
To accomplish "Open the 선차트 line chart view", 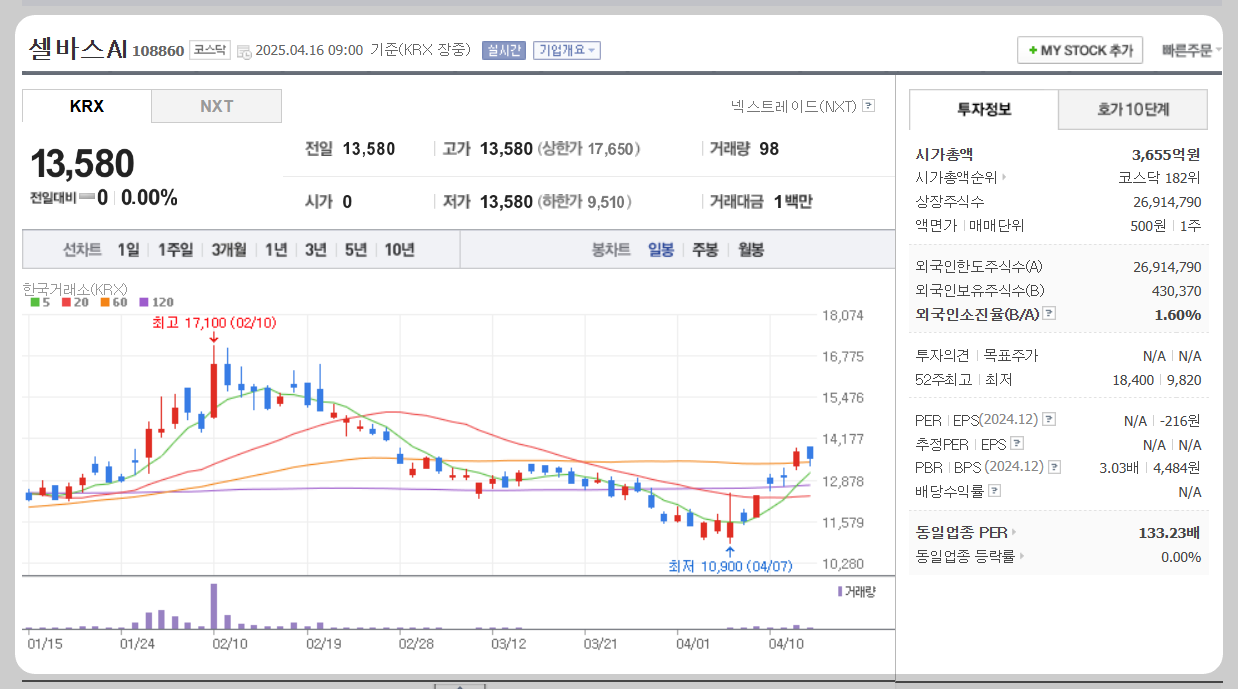I will [x=81, y=250].
